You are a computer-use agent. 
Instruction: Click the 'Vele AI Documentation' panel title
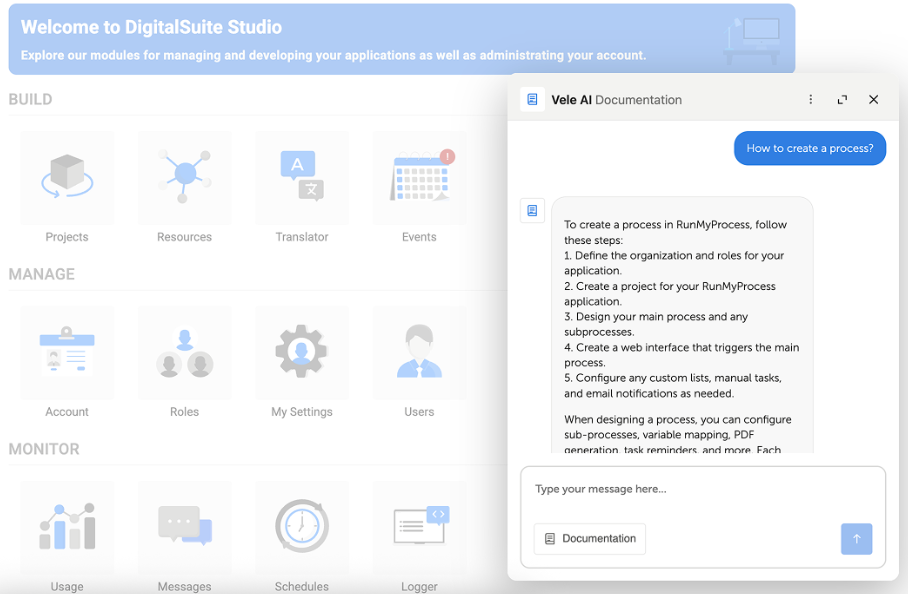616,100
